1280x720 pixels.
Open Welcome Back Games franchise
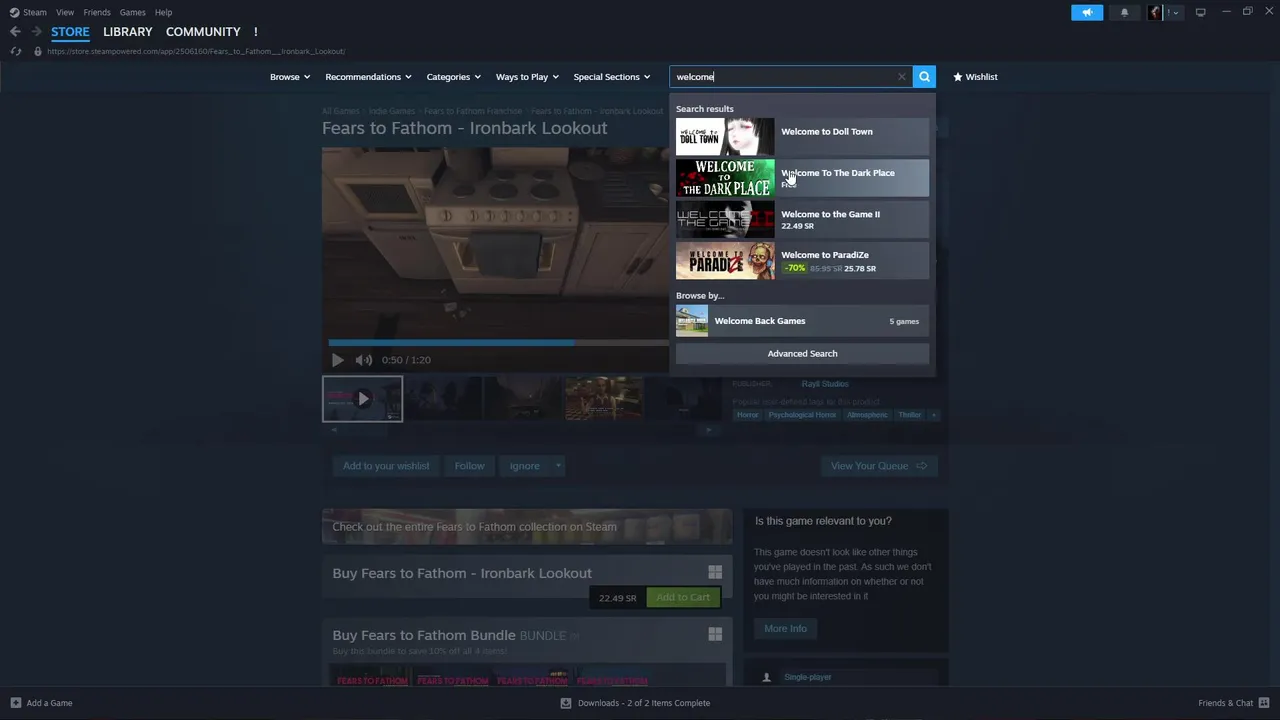[x=802, y=321]
